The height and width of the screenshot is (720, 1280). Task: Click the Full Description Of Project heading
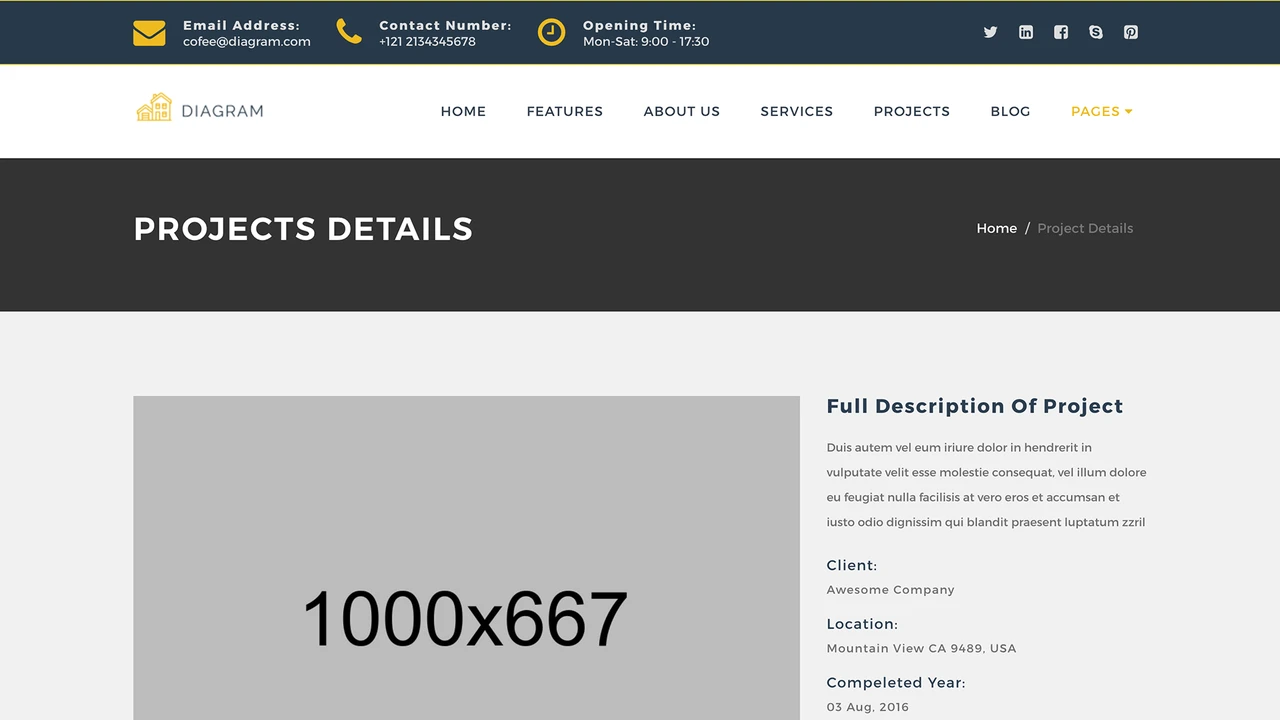pyautogui.click(x=975, y=406)
